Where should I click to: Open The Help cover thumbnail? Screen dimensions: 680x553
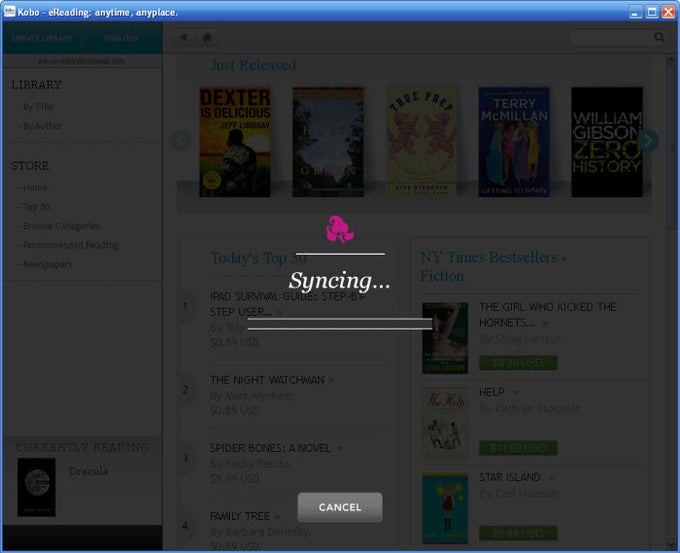(x=445, y=423)
